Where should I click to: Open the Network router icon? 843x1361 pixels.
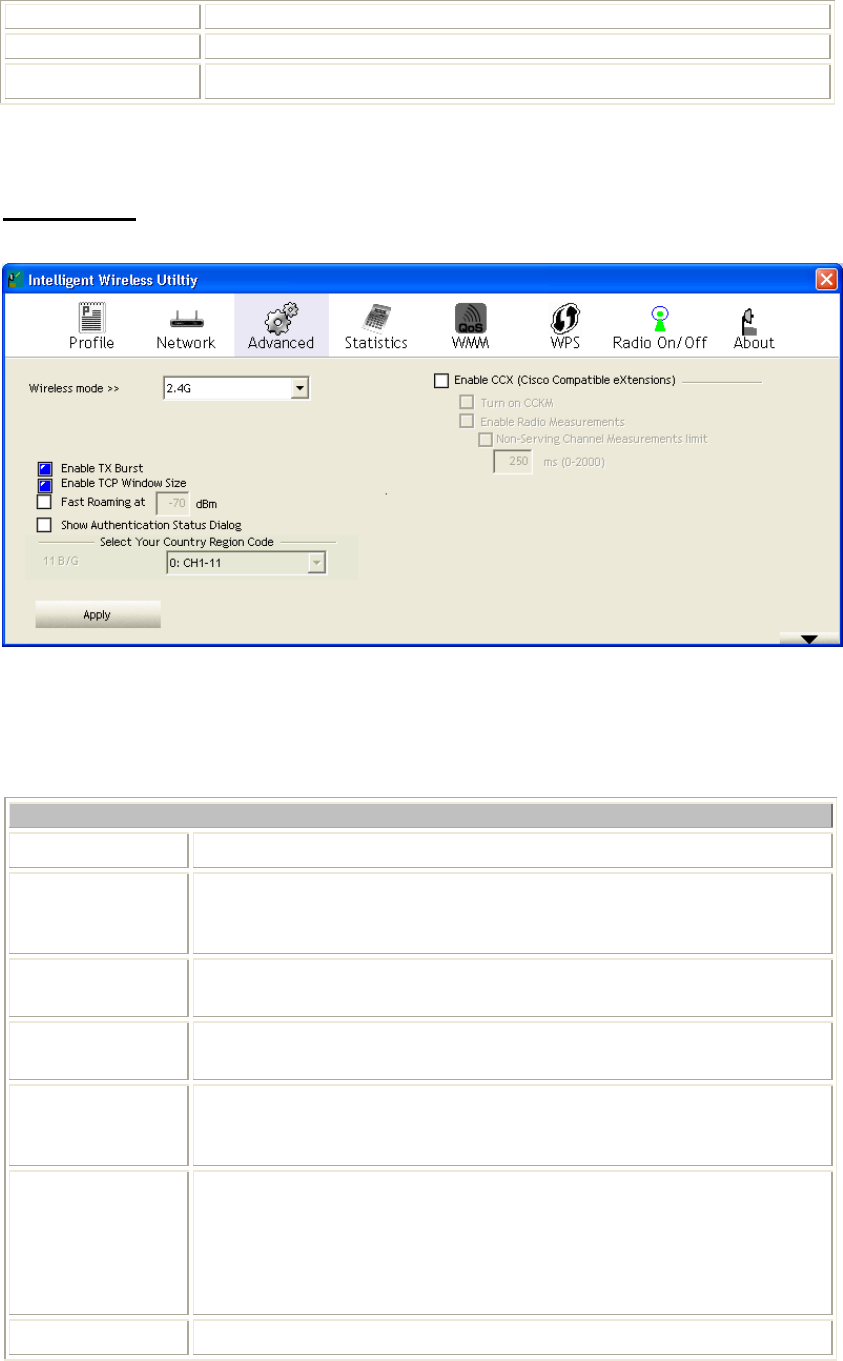pyautogui.click(x=185, y=318)
